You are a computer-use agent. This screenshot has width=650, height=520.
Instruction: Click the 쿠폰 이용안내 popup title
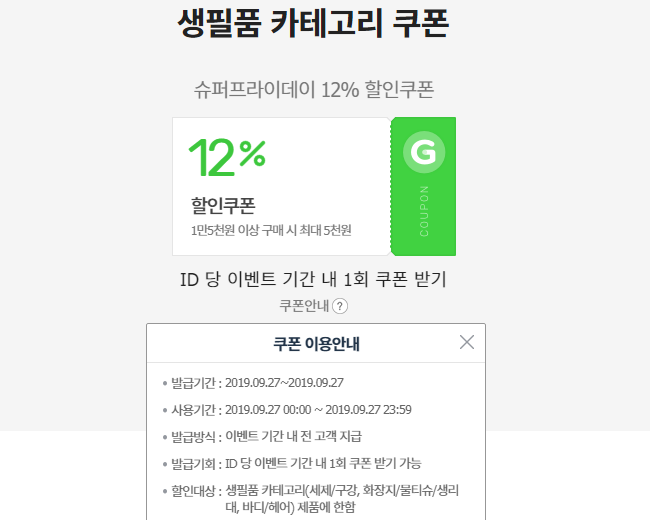[316, 344]
